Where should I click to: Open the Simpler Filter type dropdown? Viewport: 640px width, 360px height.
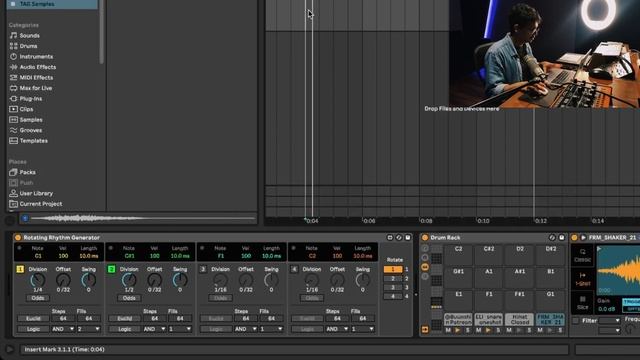pos(610,321)
